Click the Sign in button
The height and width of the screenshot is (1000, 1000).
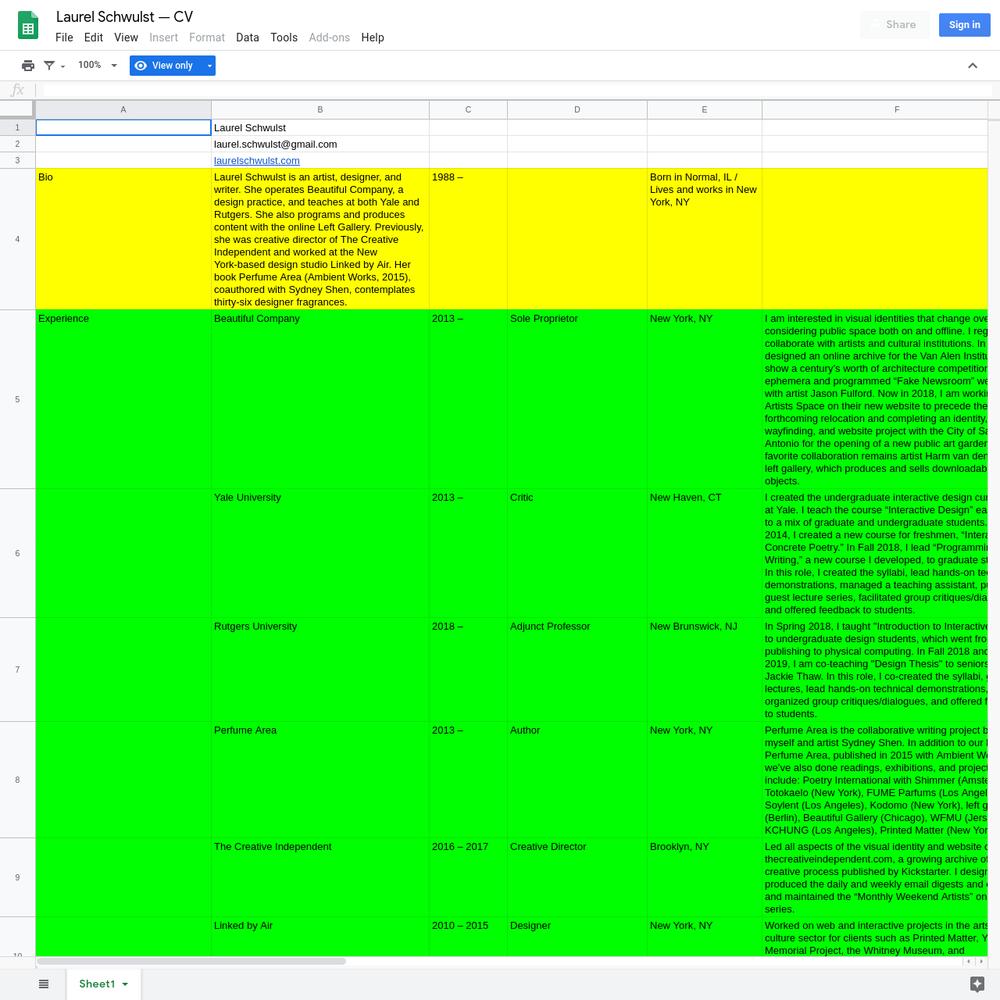click(964, 25)
